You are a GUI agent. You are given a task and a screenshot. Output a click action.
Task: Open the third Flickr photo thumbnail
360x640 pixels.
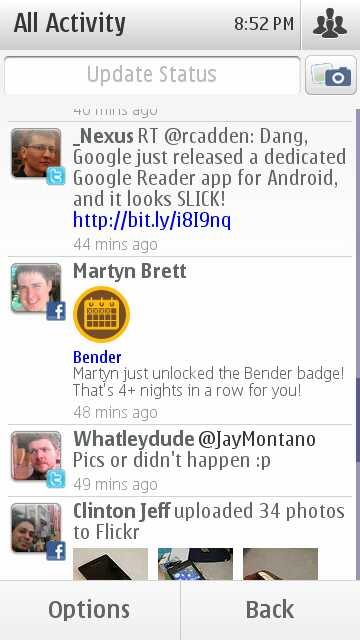(280, 564)
